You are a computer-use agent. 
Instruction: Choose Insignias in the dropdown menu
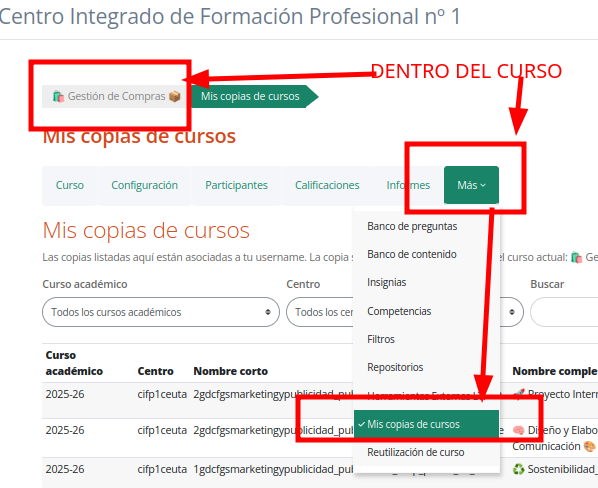click(387, 283)
